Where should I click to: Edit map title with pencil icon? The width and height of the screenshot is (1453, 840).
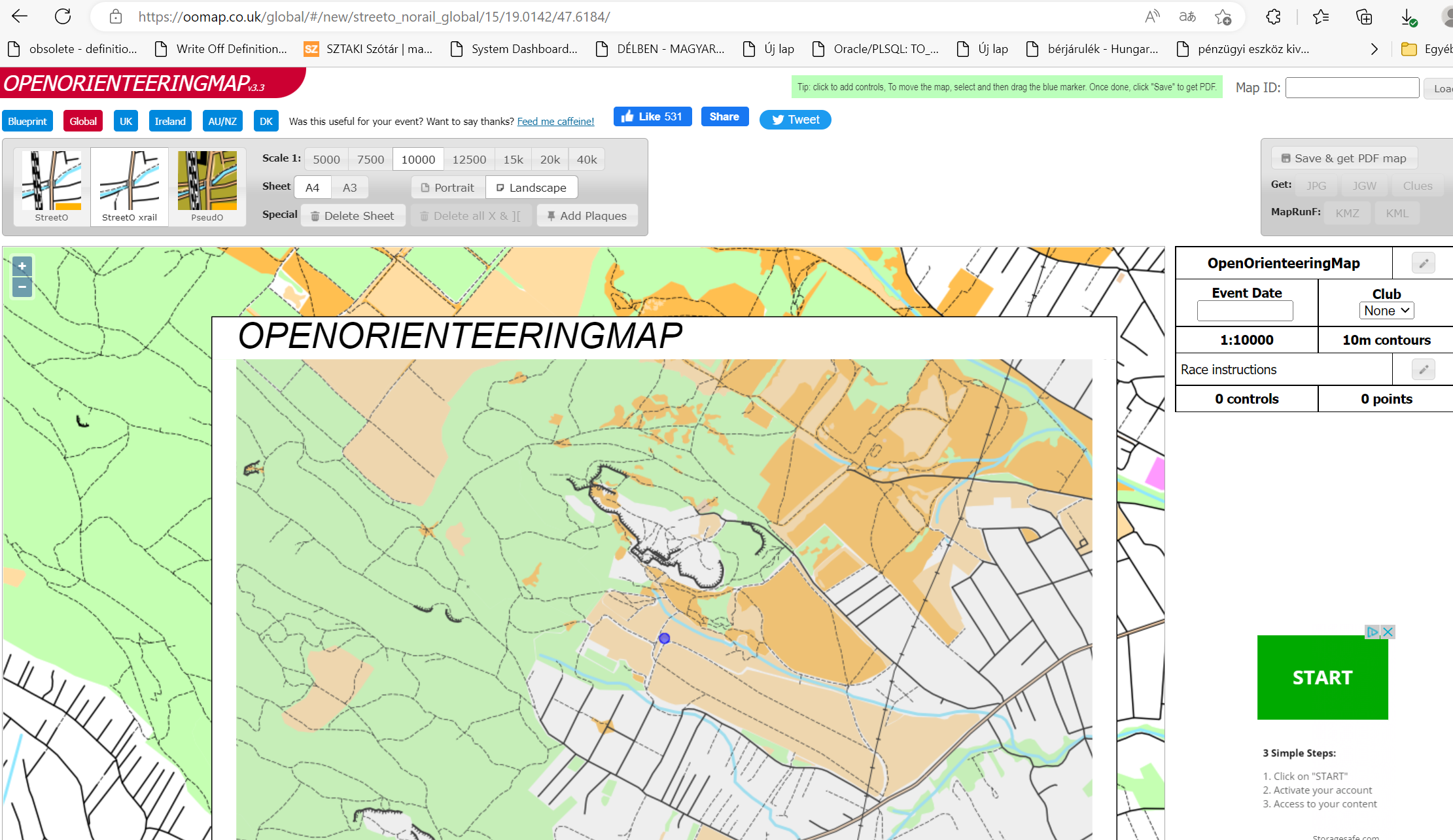(1423, 263)
